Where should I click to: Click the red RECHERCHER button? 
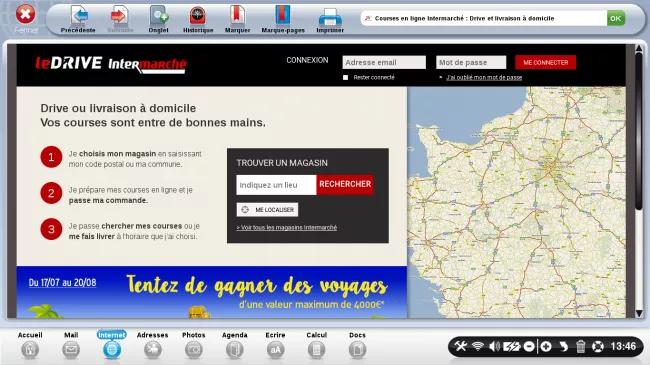[345, 185]
